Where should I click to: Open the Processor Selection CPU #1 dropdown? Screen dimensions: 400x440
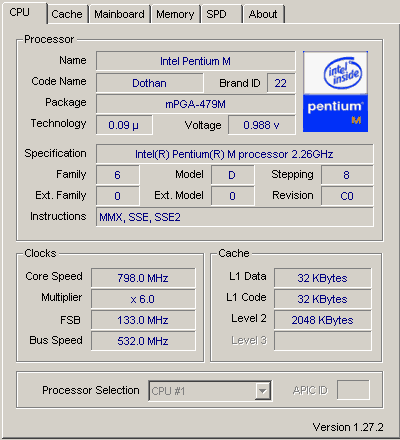point(210,391)
